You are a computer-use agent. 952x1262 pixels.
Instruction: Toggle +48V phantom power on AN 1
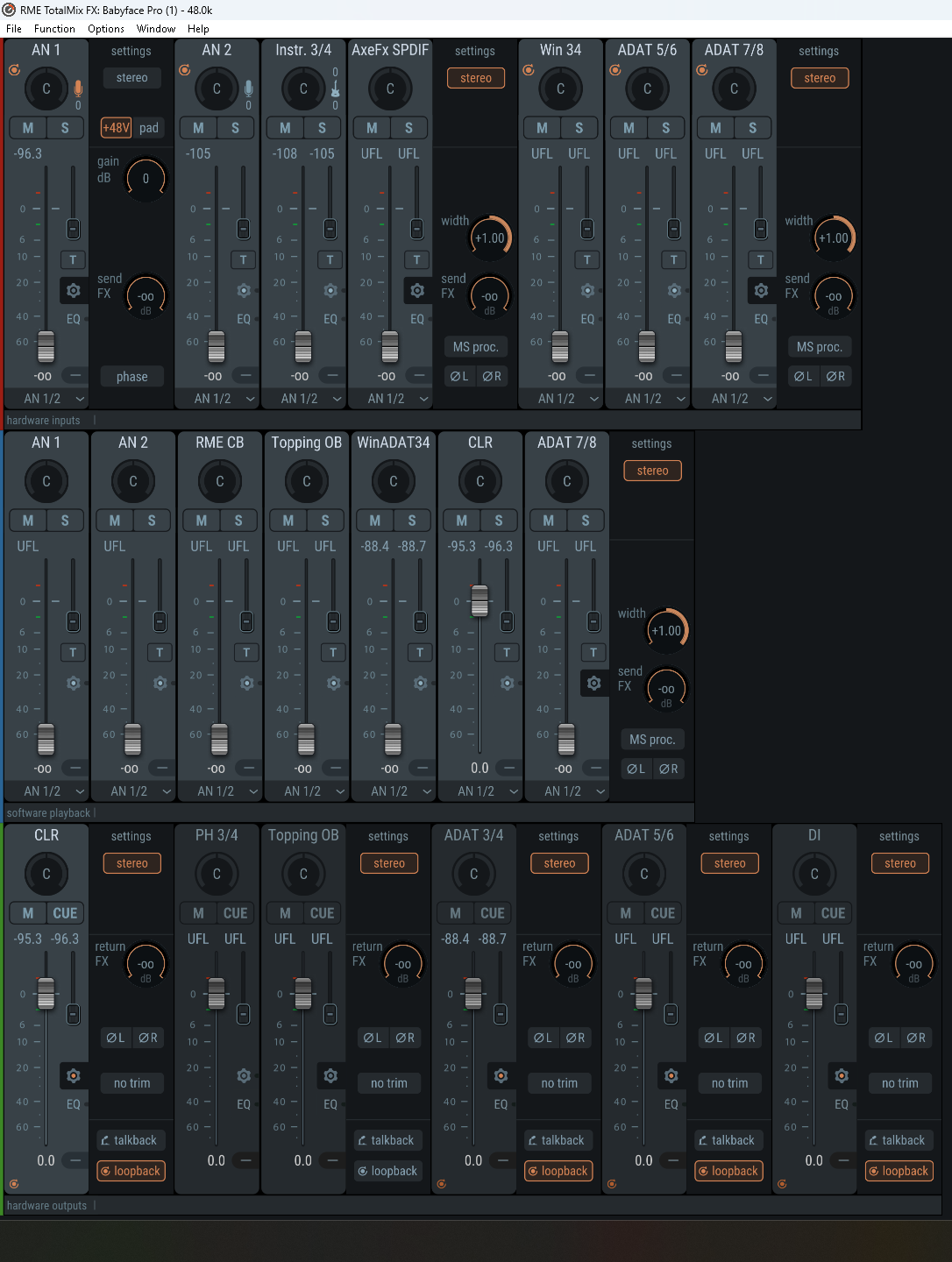pos(117,128)
